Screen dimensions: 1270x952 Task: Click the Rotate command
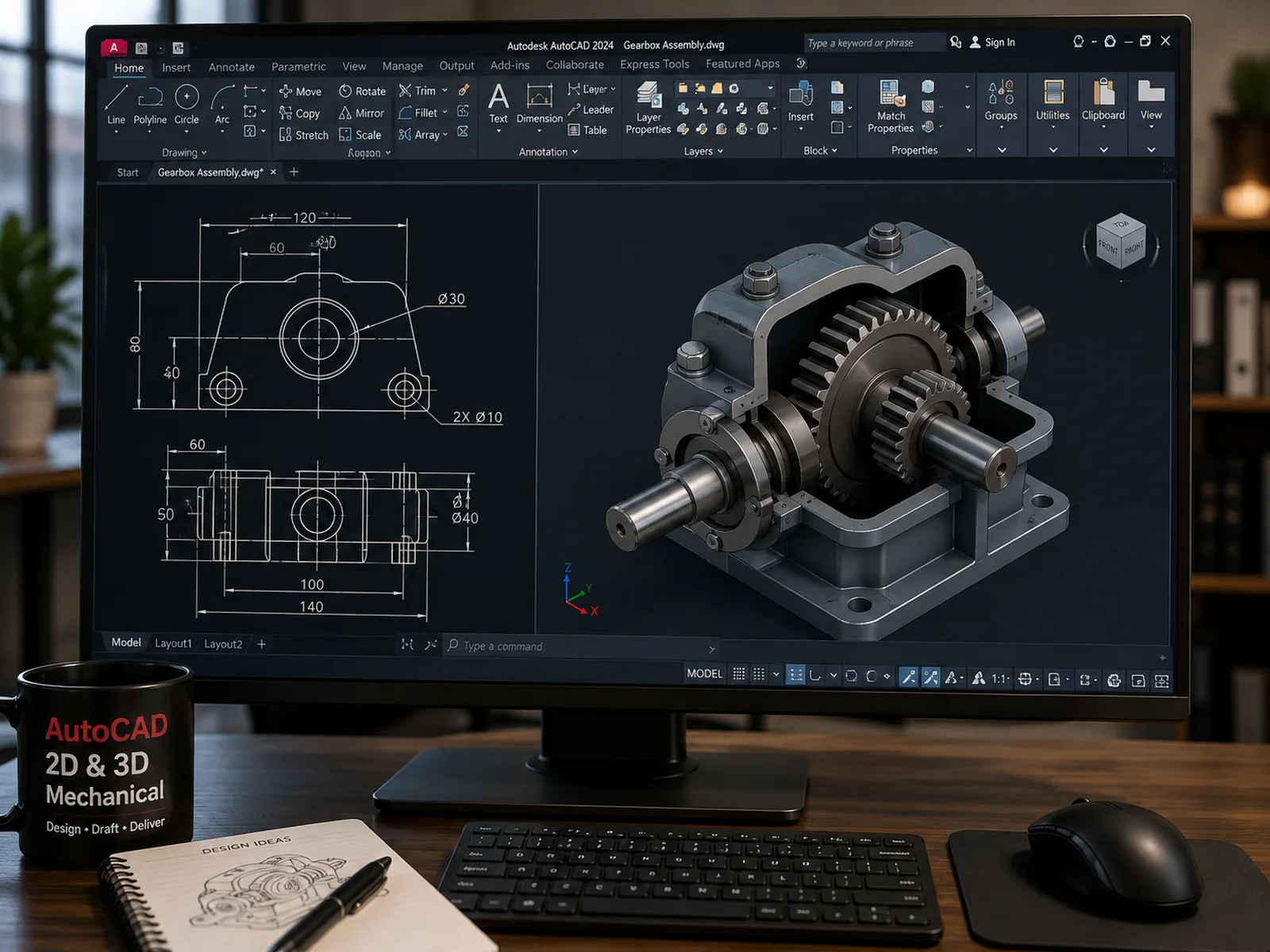[x=362, y=91]
